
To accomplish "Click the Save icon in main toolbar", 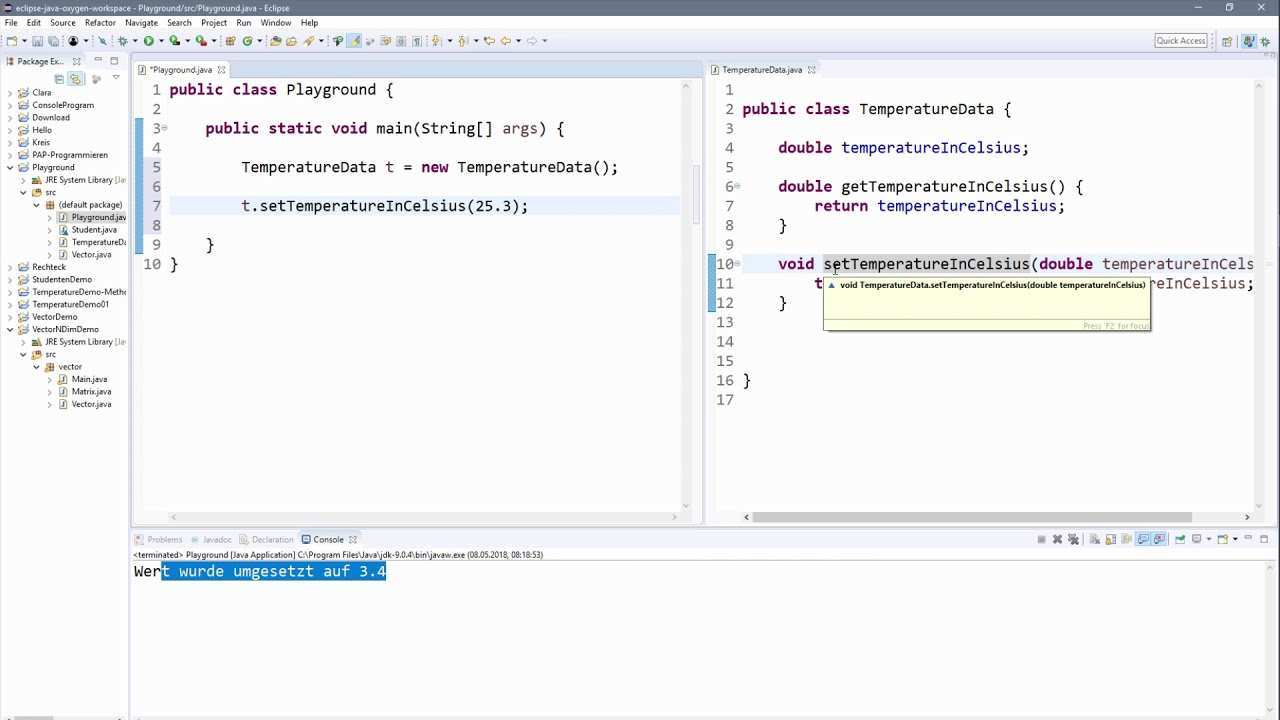I will [x=37, y=41].
